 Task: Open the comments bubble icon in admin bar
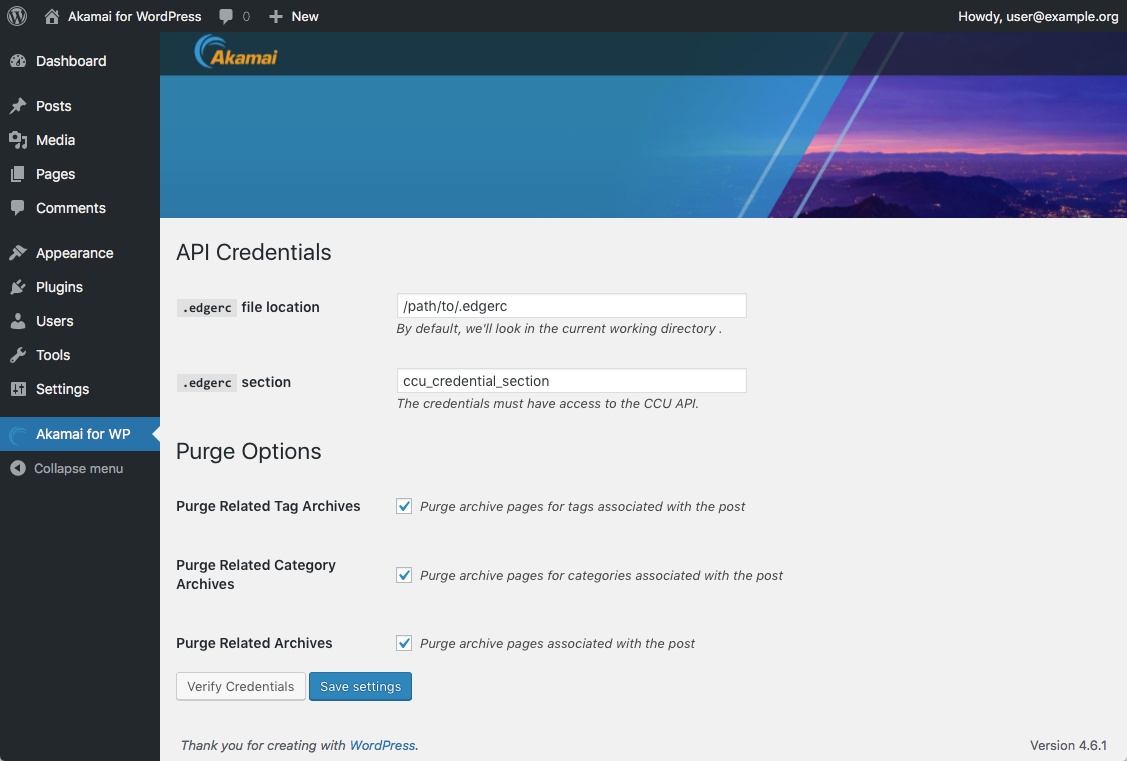pyautogui.click(x=226, y=16)
